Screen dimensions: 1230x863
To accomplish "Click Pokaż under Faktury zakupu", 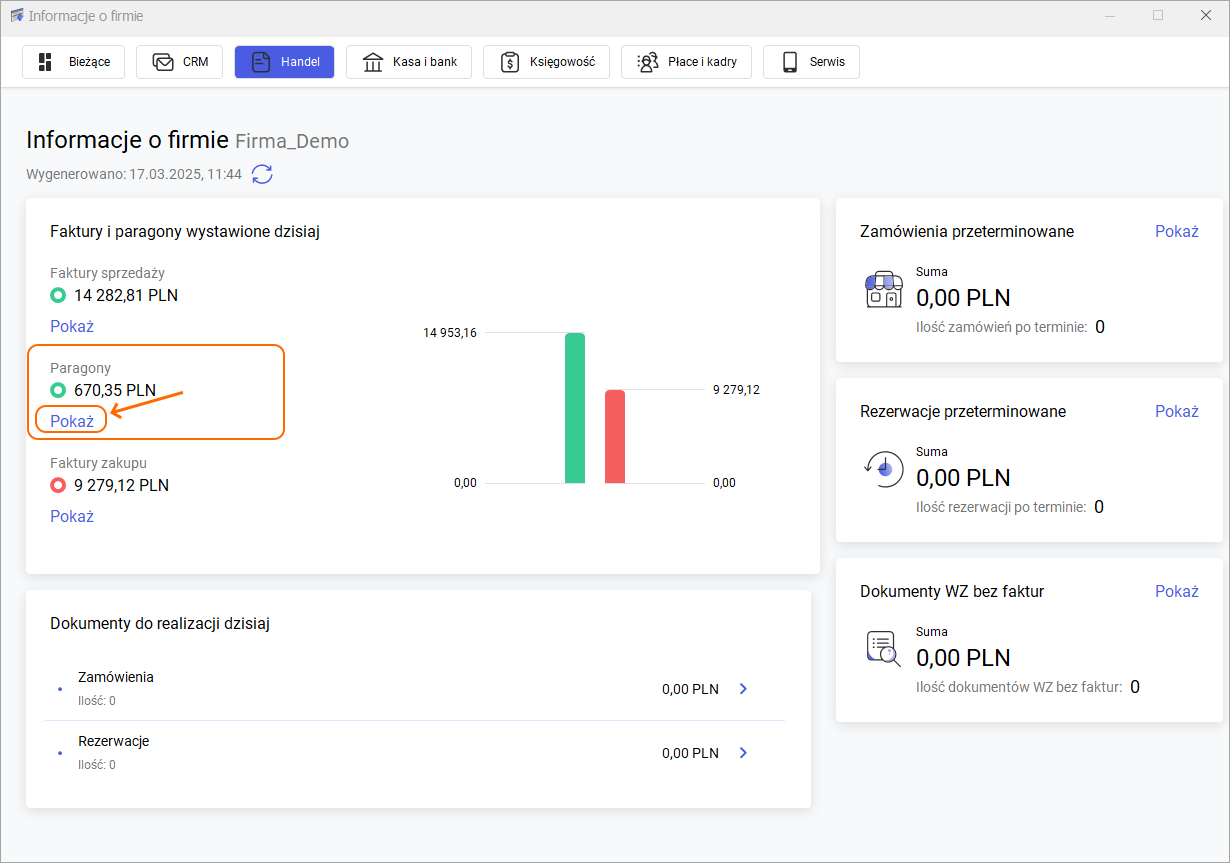I will [x=72, y=516].
